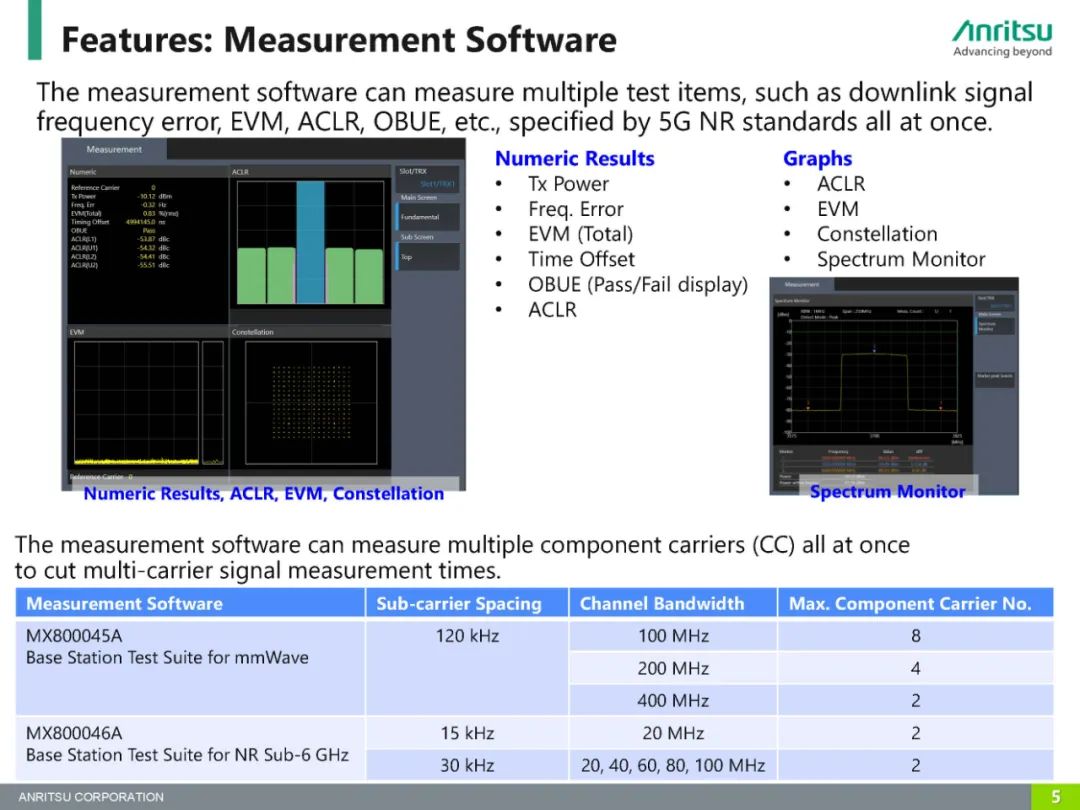Click the slide title 'Features: Measurement Software'
The image size is (1080, 810).
tap(339, 39)
